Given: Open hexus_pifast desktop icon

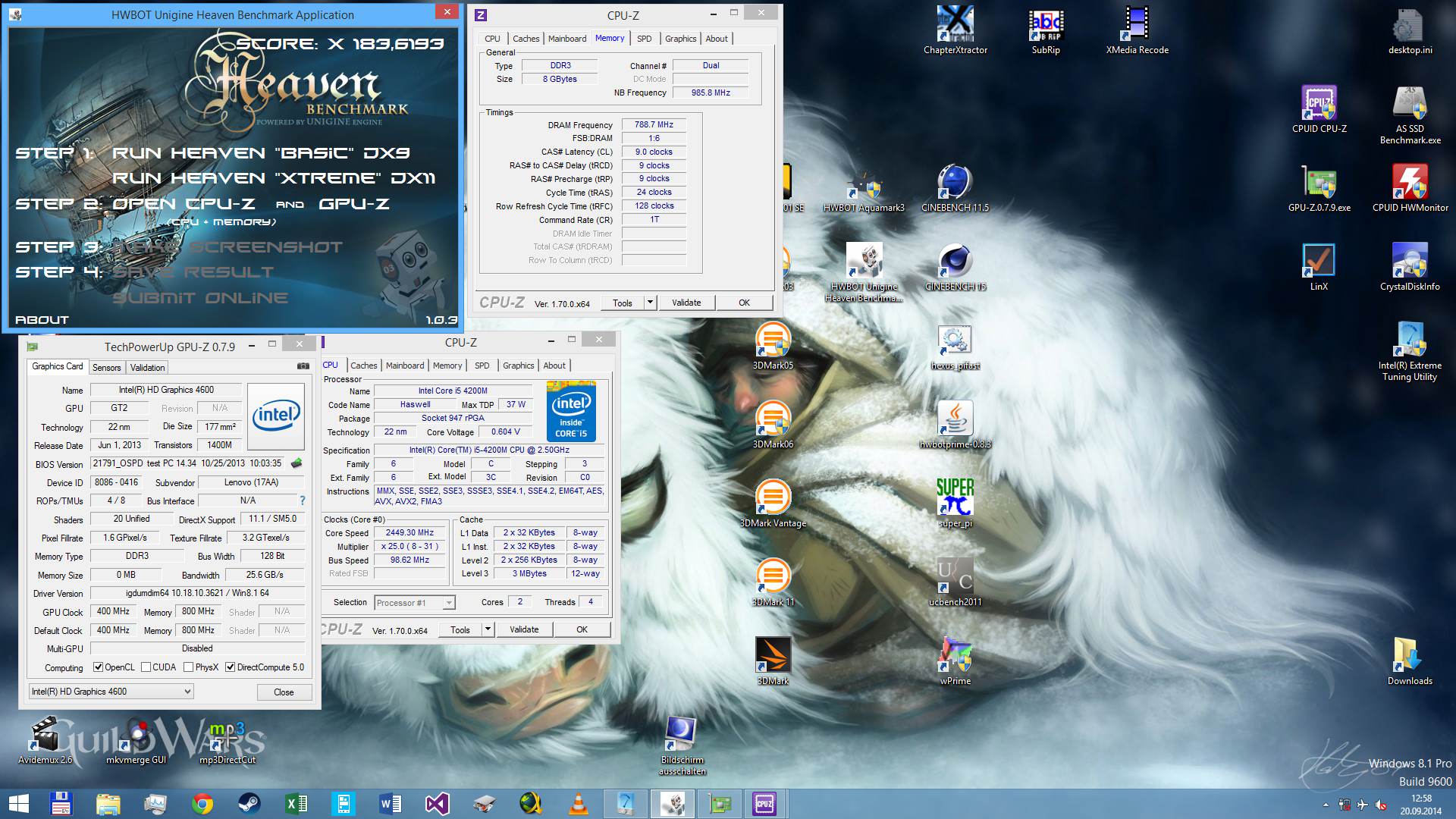Looking at the screenshot, I should tap(955, 346).
